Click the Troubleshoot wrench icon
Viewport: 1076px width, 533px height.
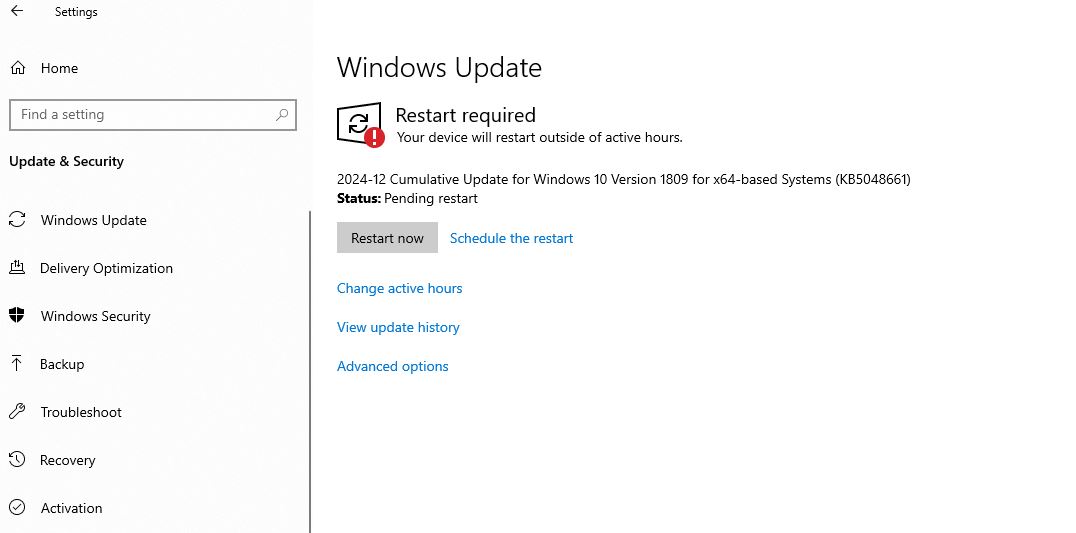coord(17,412)
